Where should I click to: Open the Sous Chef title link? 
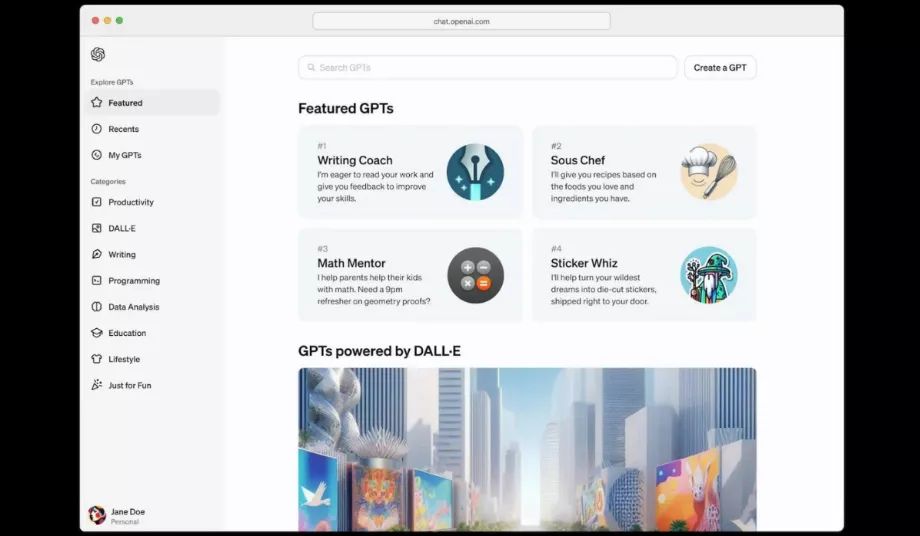point(577,160)
